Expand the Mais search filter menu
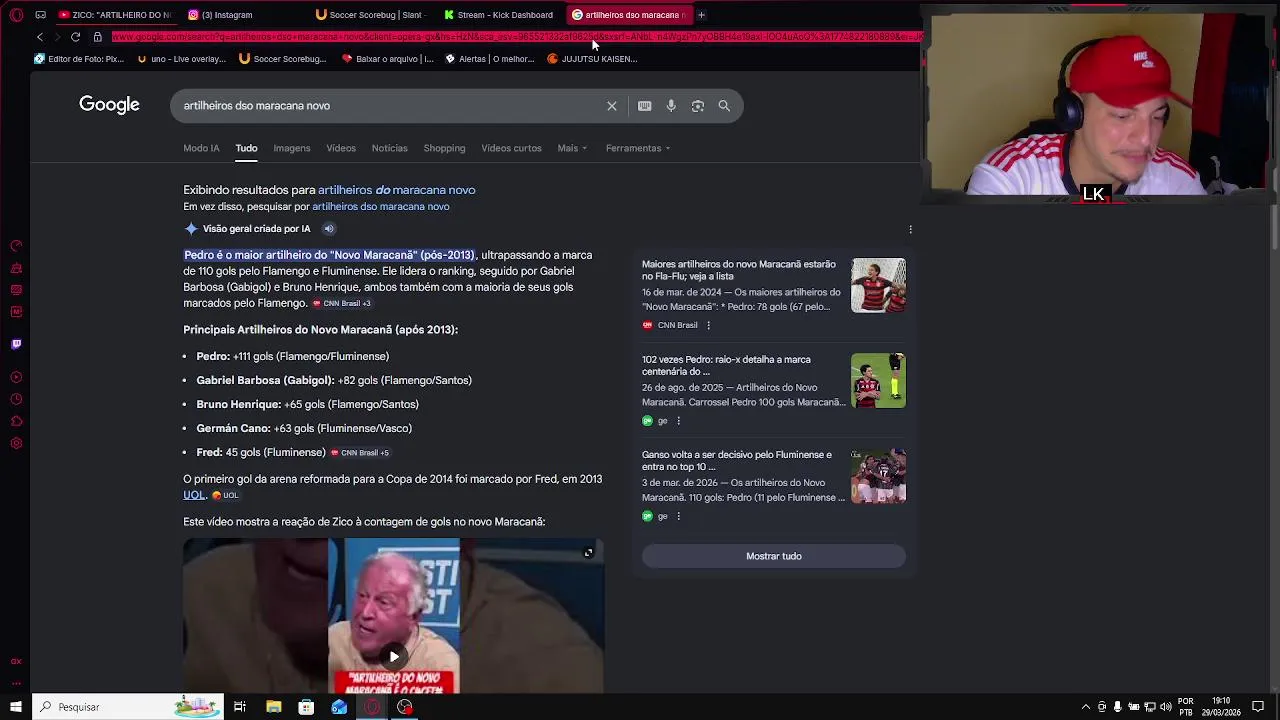 coord(572,148)
